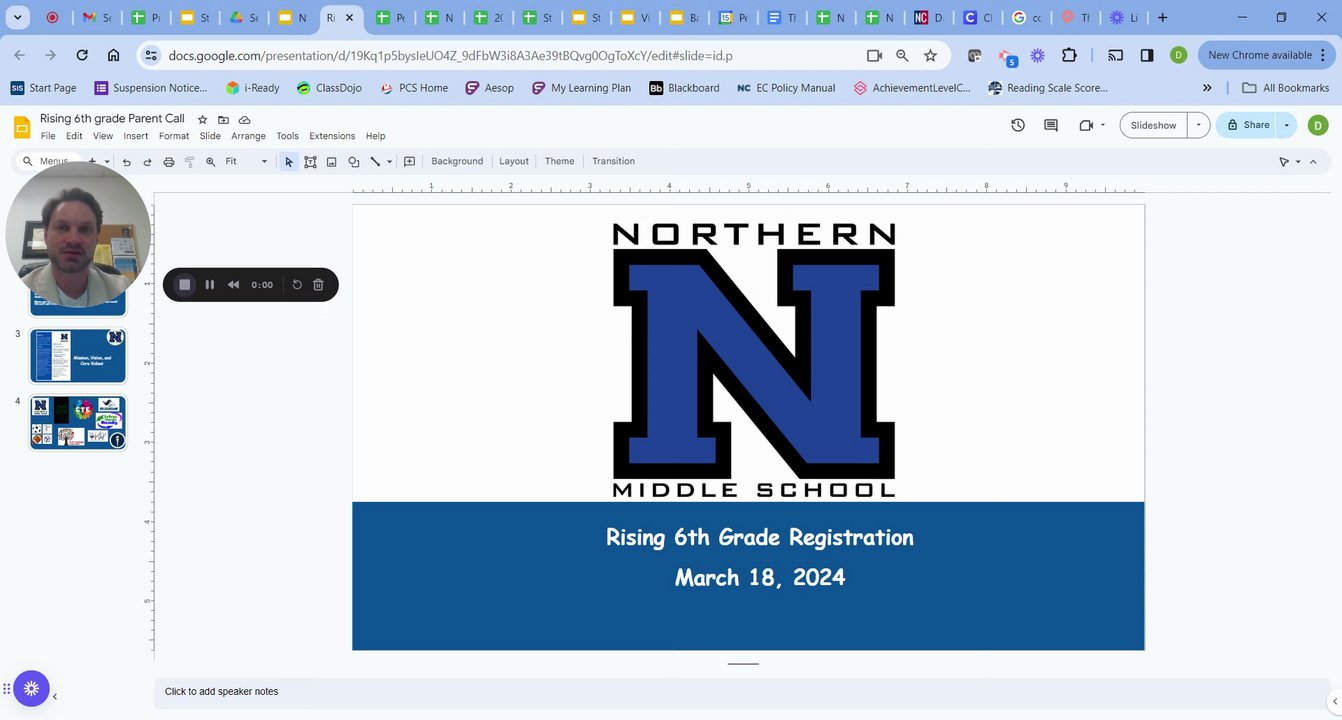Select slide 3 thumbnail
This screenshot has height=720, width=1342.
click(x=78, y=356)
